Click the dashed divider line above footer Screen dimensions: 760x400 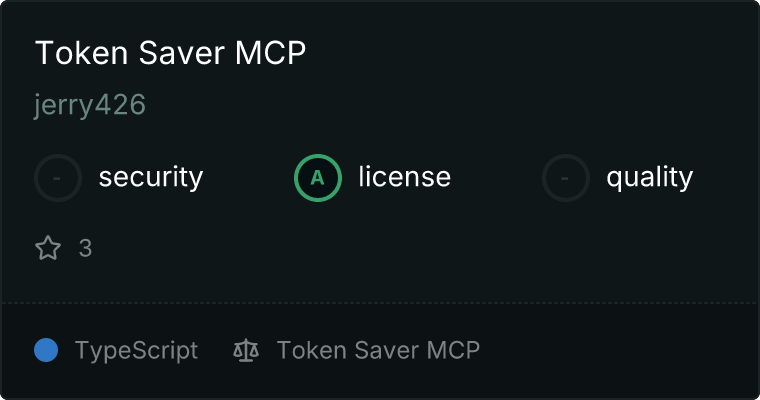(x=380, y=303)
